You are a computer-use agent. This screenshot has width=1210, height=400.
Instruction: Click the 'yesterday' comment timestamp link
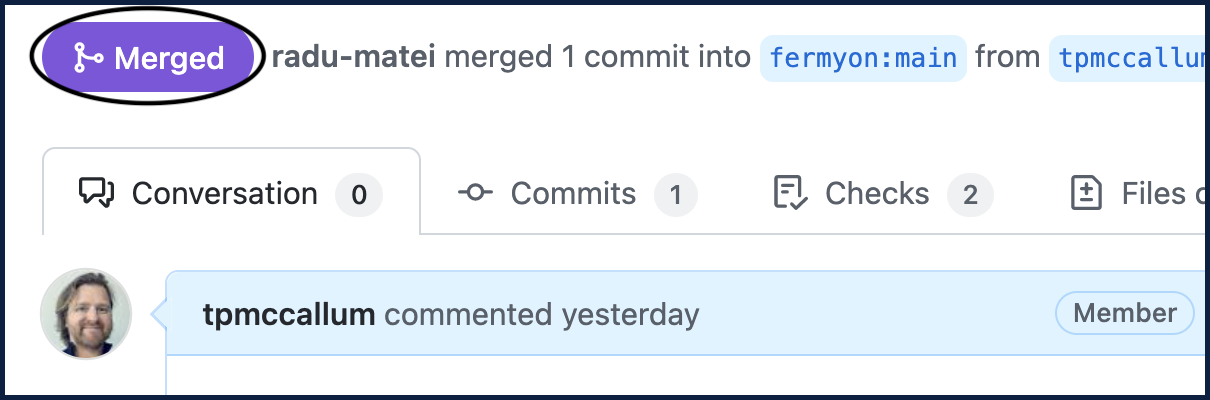(x=630, y=315)
